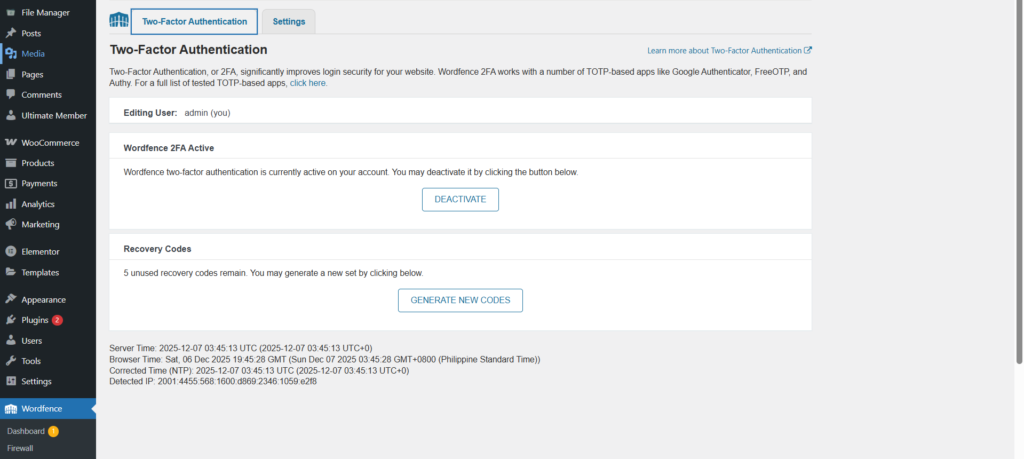Click the Wordfence logo beside the tabs
The image size is (1024, 459).
pyautogui.click(x=118, y=21)
